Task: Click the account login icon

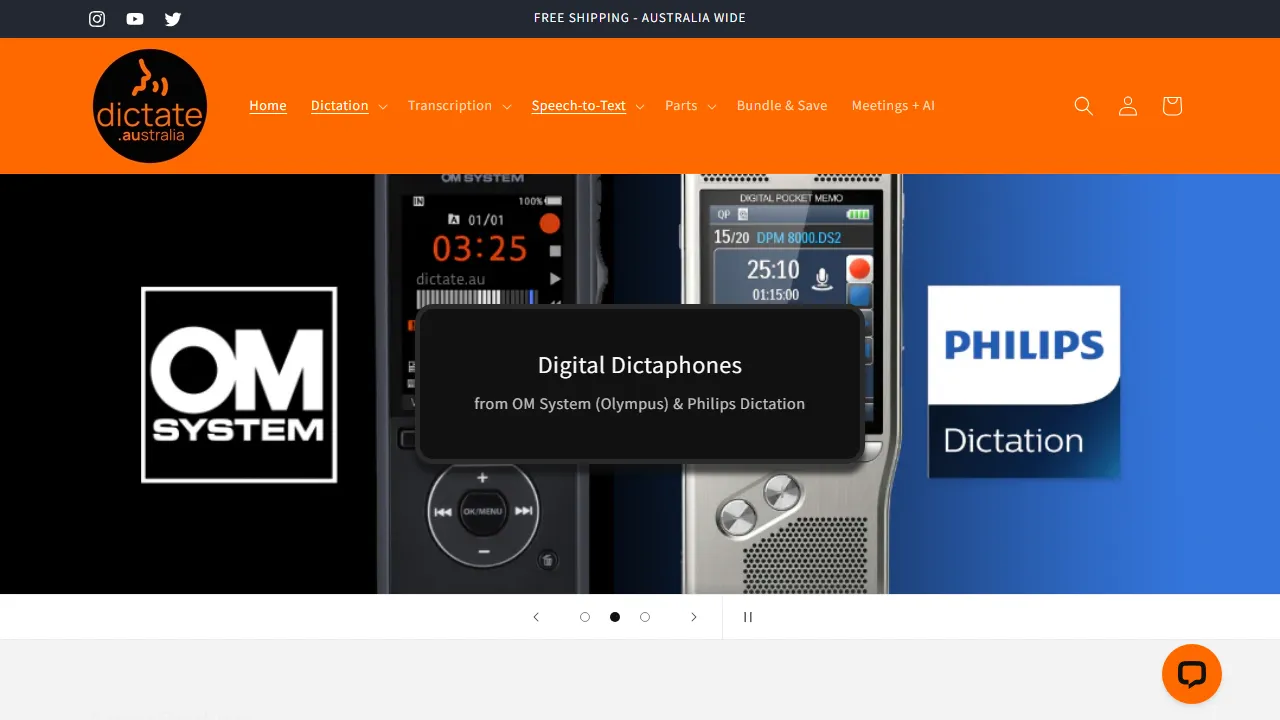Action: (1127, 105)
